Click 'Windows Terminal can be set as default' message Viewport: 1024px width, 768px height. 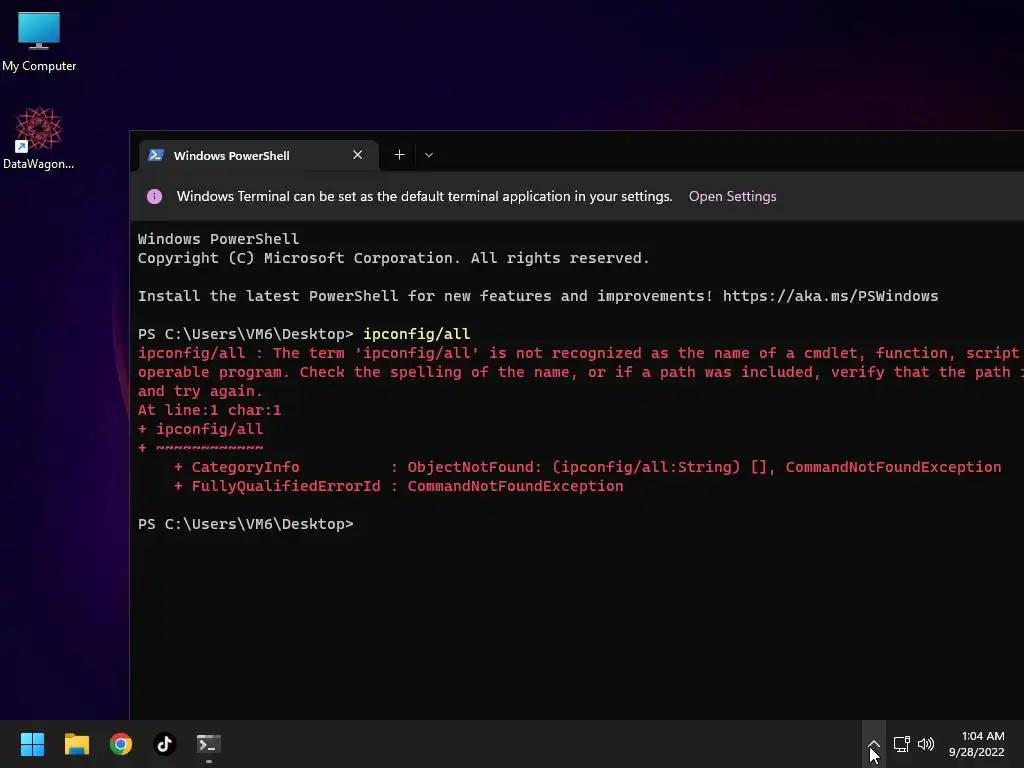[424, 197]
